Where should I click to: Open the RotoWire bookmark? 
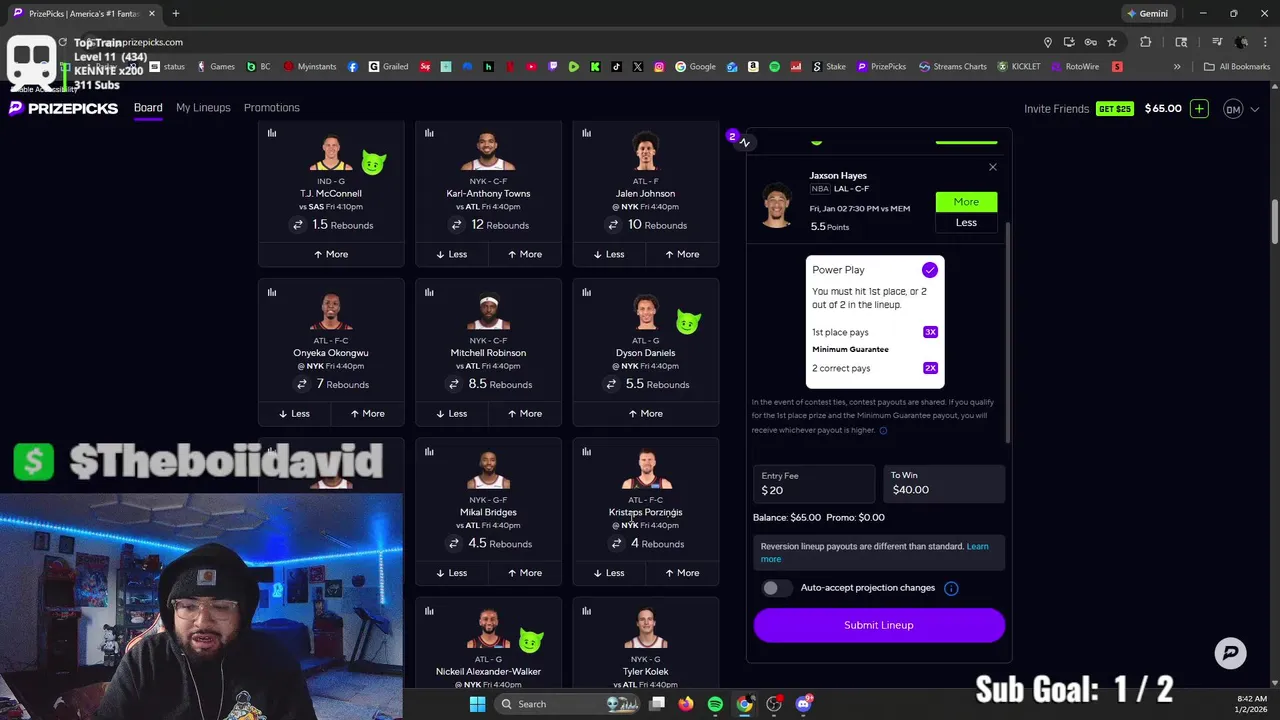point(1074,67)
